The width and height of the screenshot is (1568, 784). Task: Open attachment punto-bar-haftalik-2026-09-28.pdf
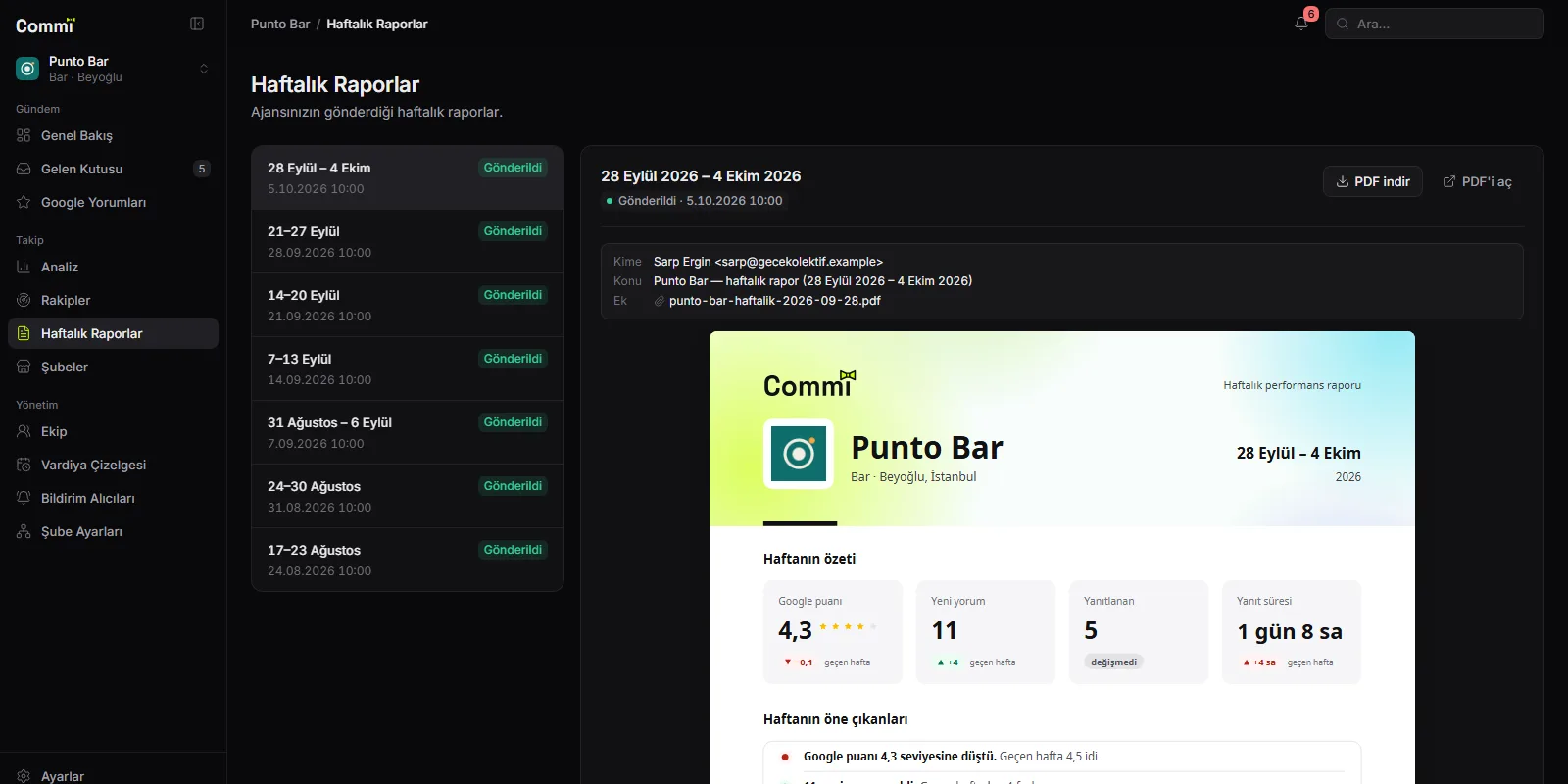774,301
